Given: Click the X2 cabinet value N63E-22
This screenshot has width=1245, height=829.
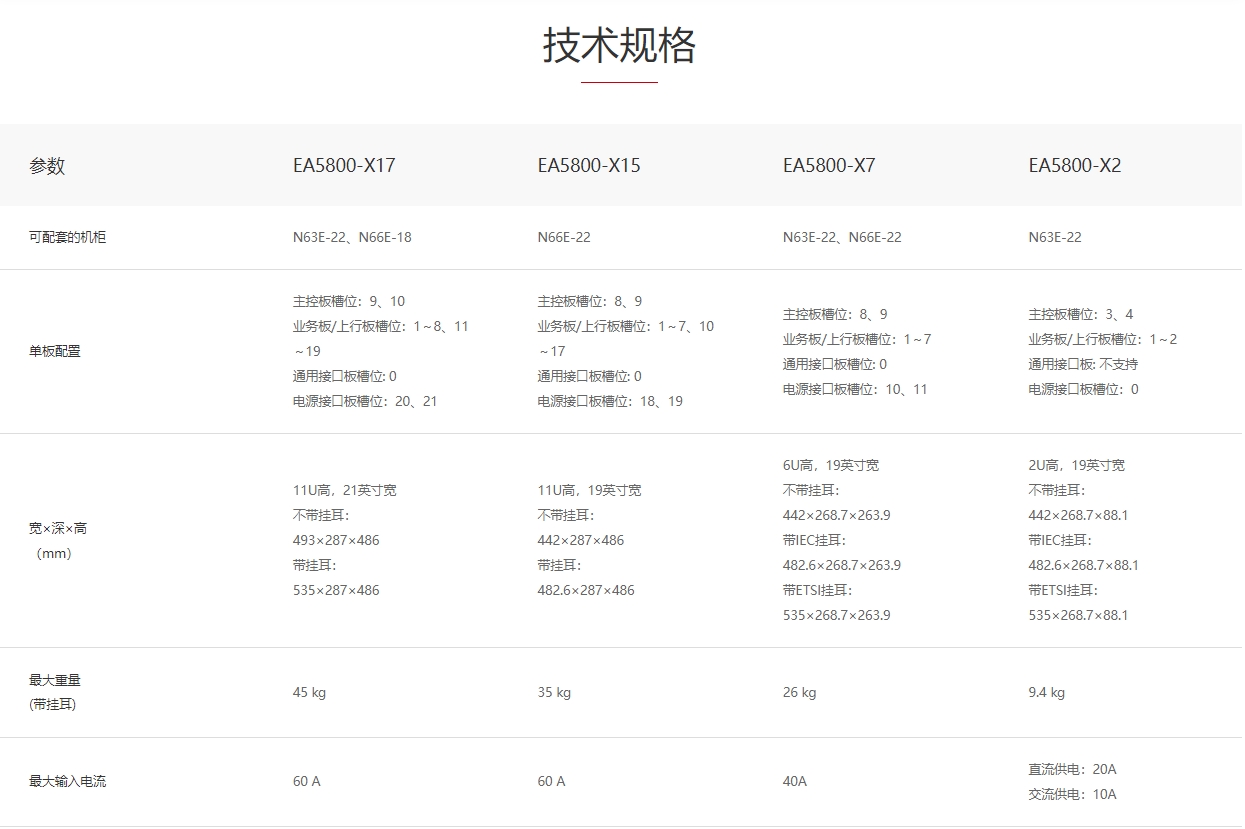Looking at the screenshot, I should point(1055,238).
